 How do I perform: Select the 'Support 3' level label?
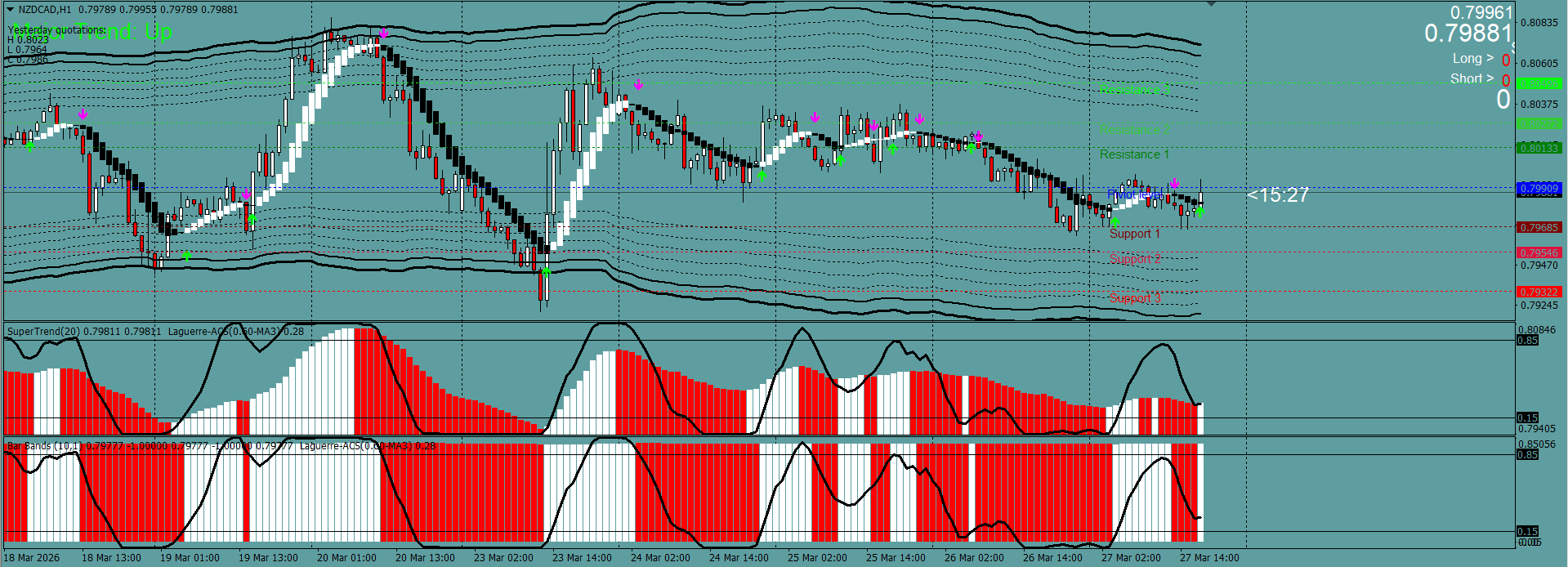tap(1134, 298)
